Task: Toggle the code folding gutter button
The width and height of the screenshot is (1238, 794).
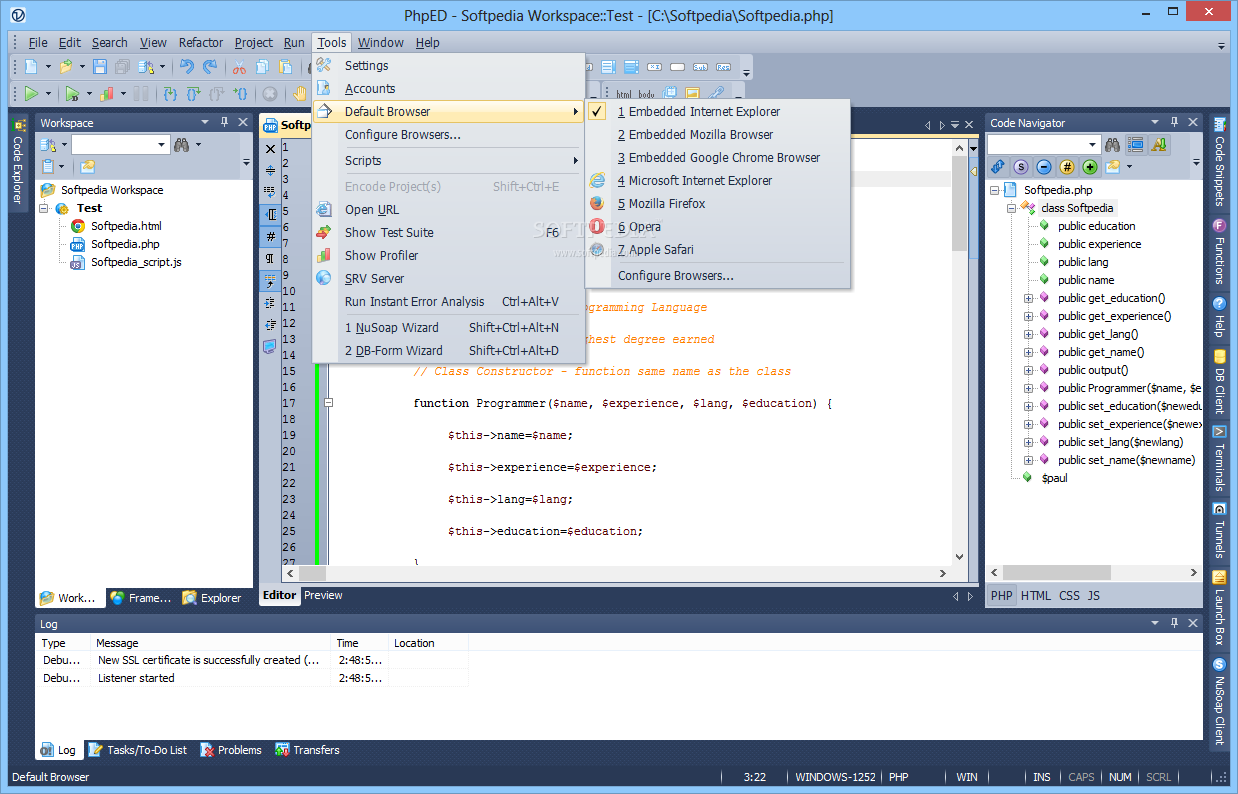Action: pos(270,214)
